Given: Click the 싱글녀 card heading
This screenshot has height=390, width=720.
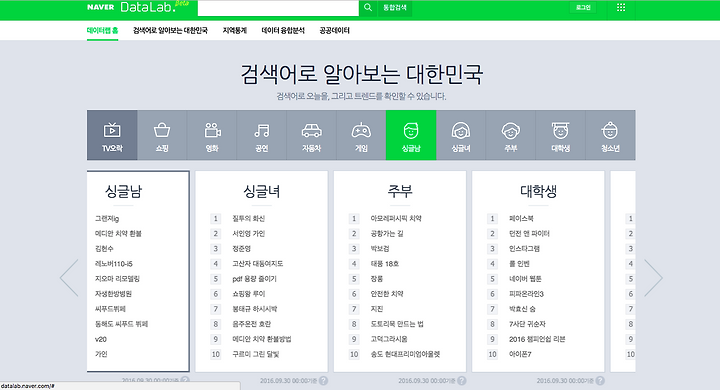Looking at the screenshot, I should [262, 191].
